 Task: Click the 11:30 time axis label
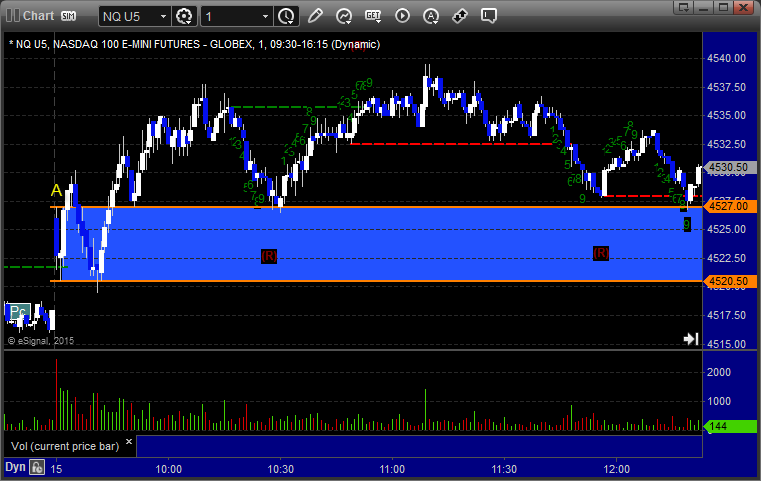tap(504, 469)
